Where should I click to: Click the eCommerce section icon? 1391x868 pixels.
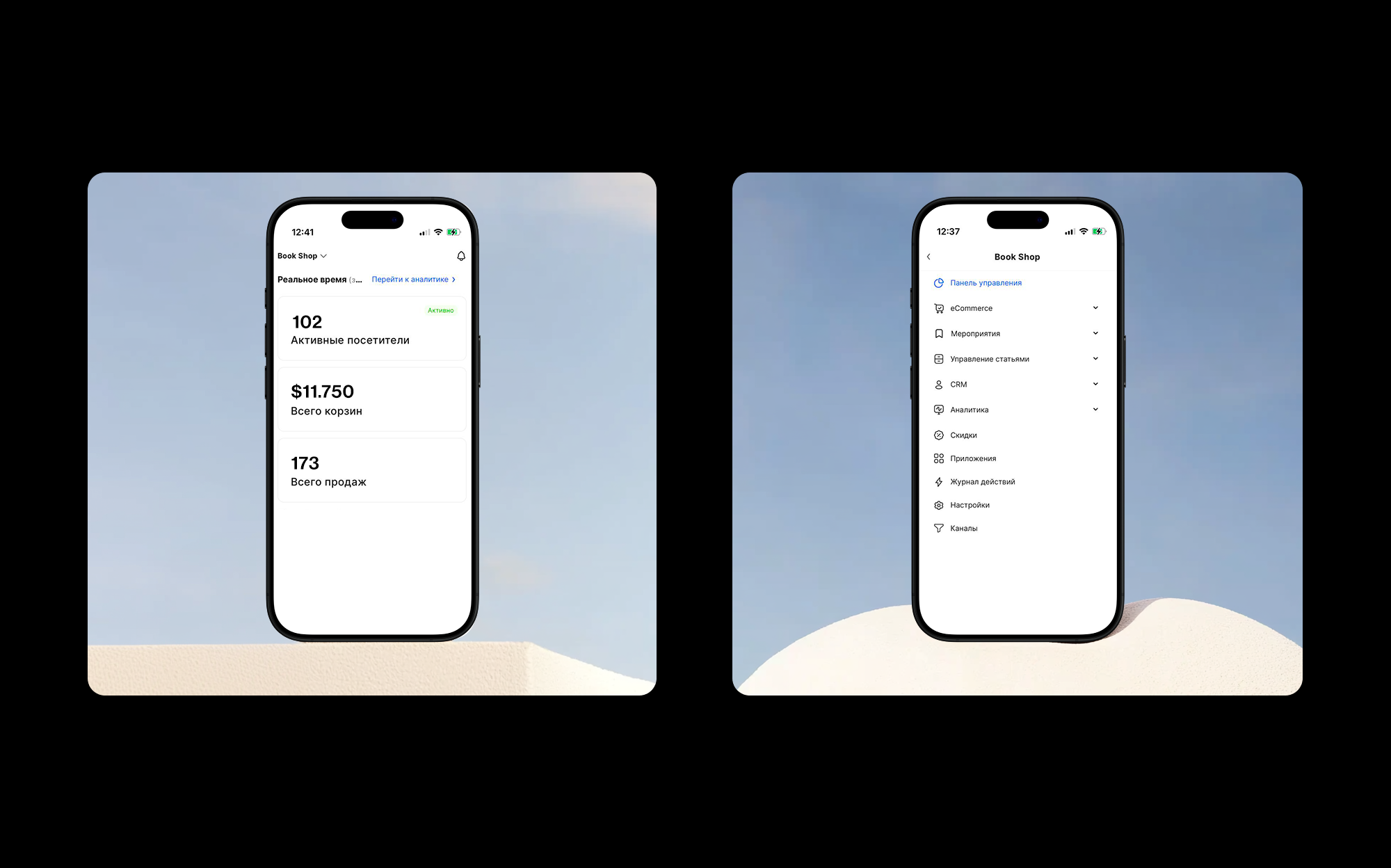coord(938,308)
